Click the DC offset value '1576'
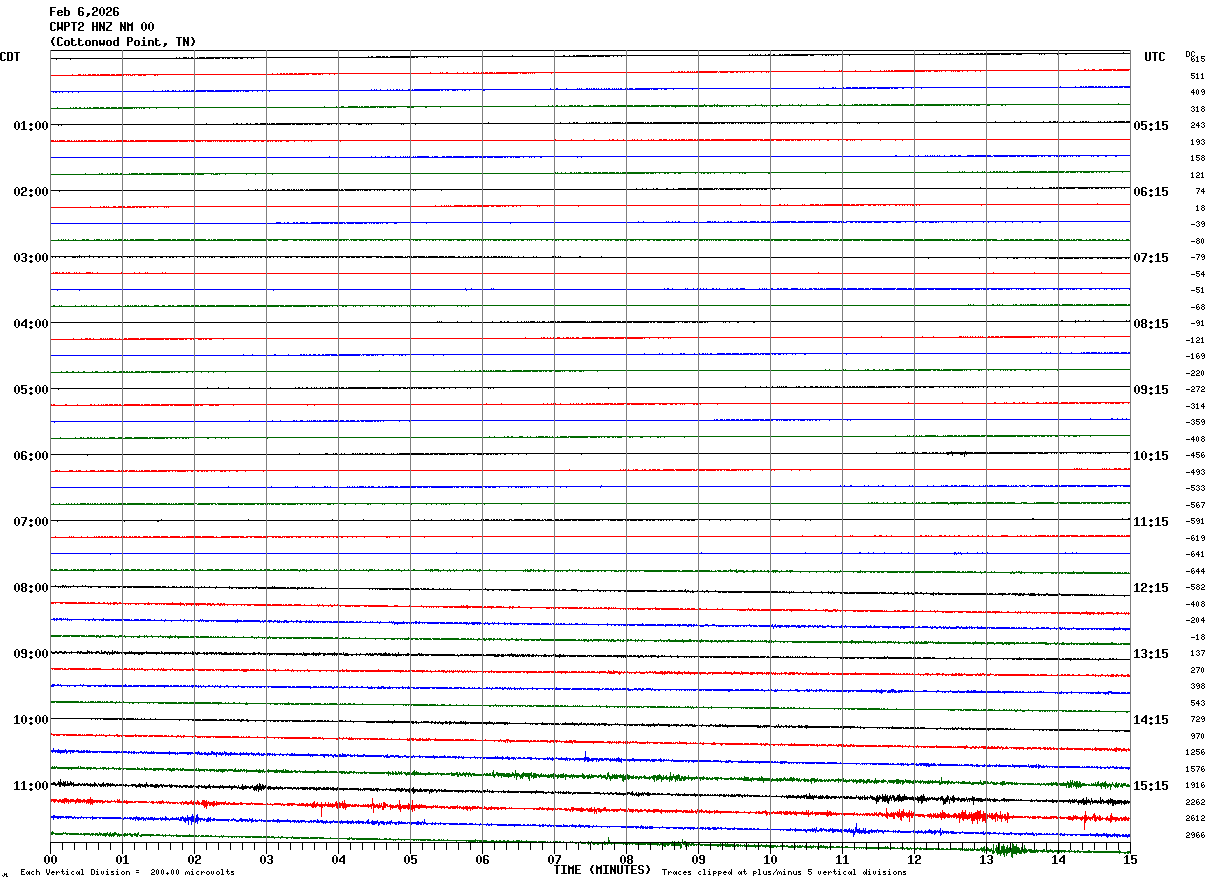 [1195, 769]
